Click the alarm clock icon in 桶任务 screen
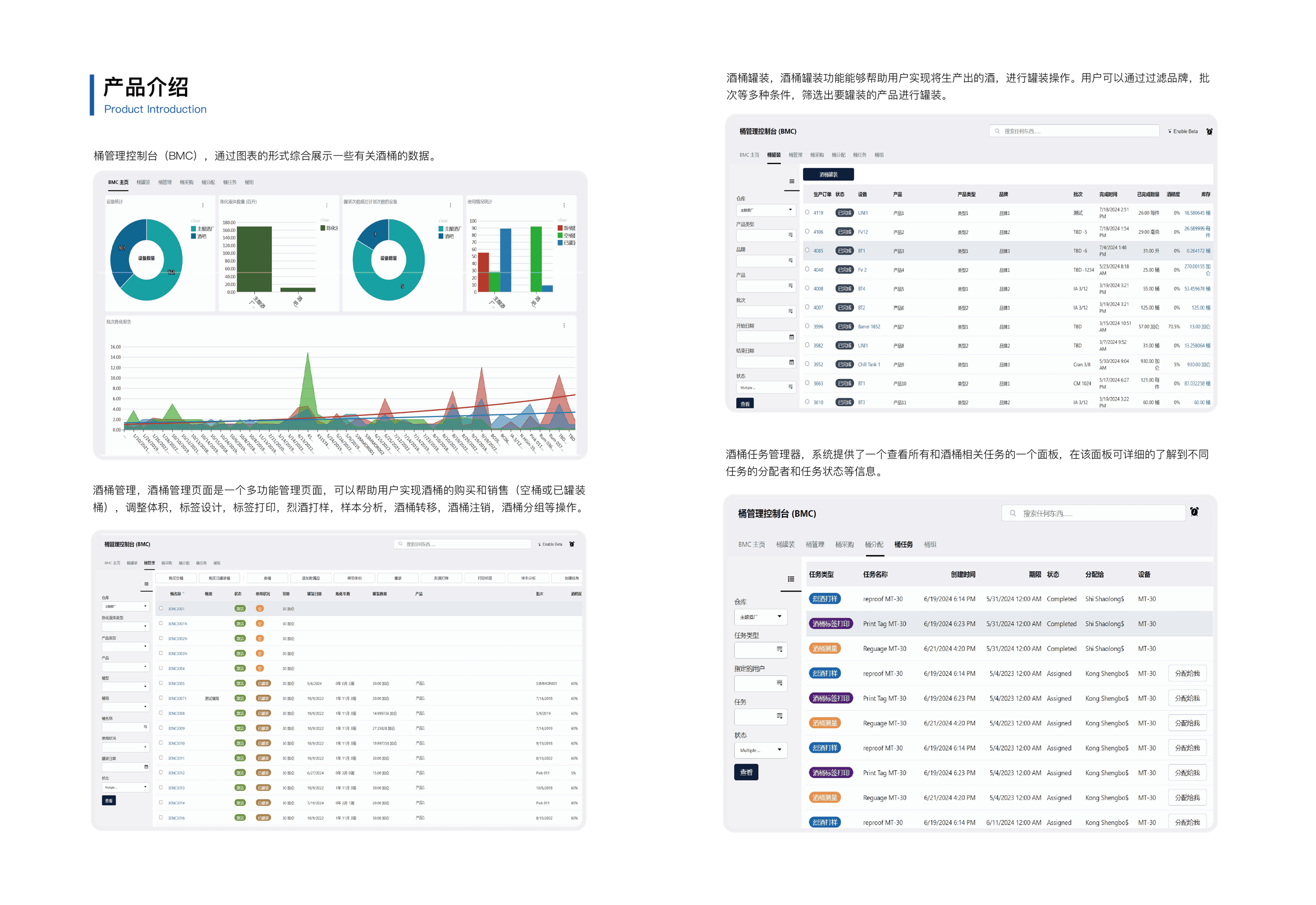Image resolution: width=1316 pixels, height=905 pixels. tap(1194, 512)
